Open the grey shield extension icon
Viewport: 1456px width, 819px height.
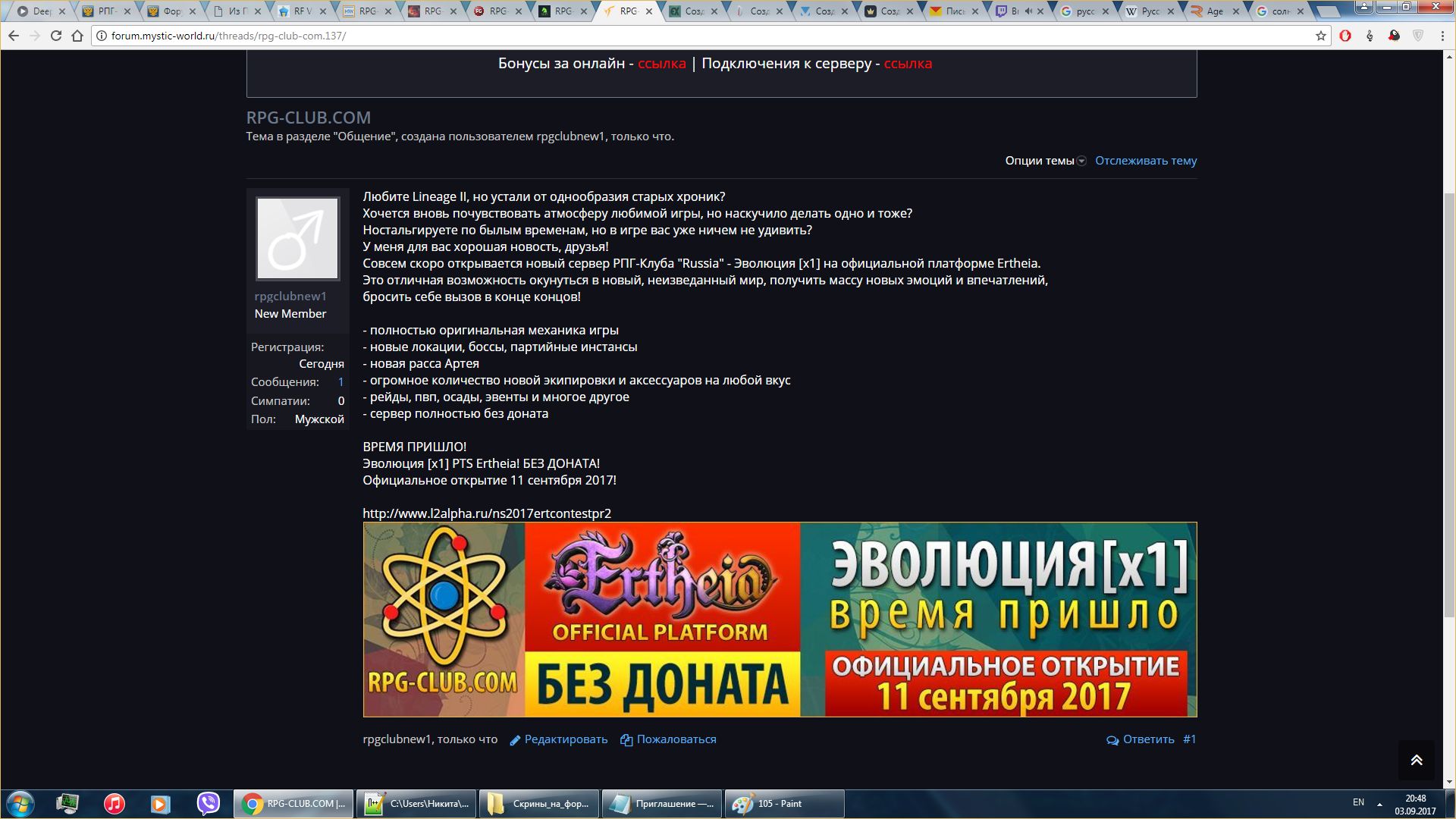(x=1418, y=36)
